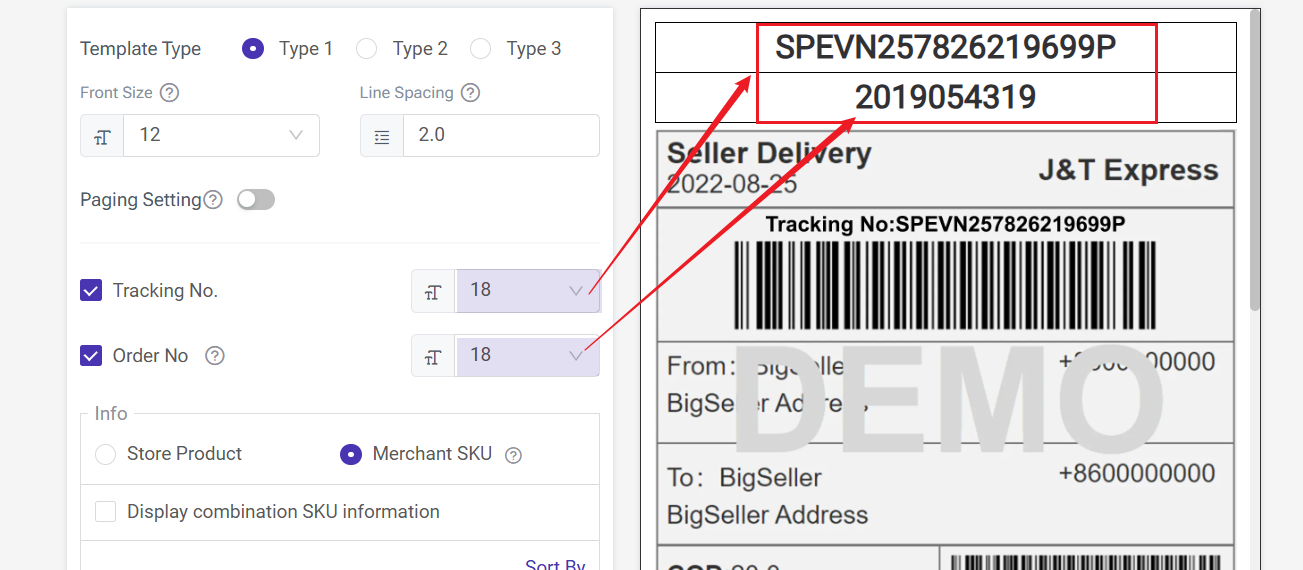The height and width of the screenshot is (570, 1303).
Task: Click the Front Size help icon
Action: coord(170,93)
